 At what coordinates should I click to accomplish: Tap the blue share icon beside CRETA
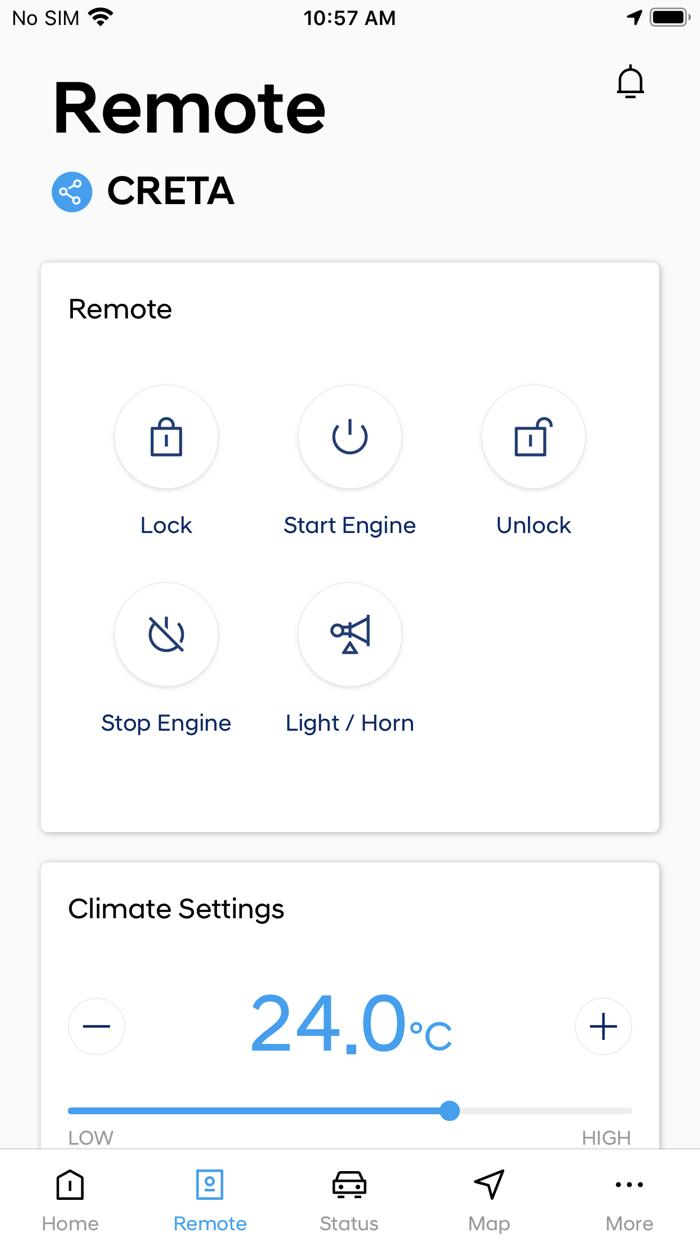tap(71, 191)
